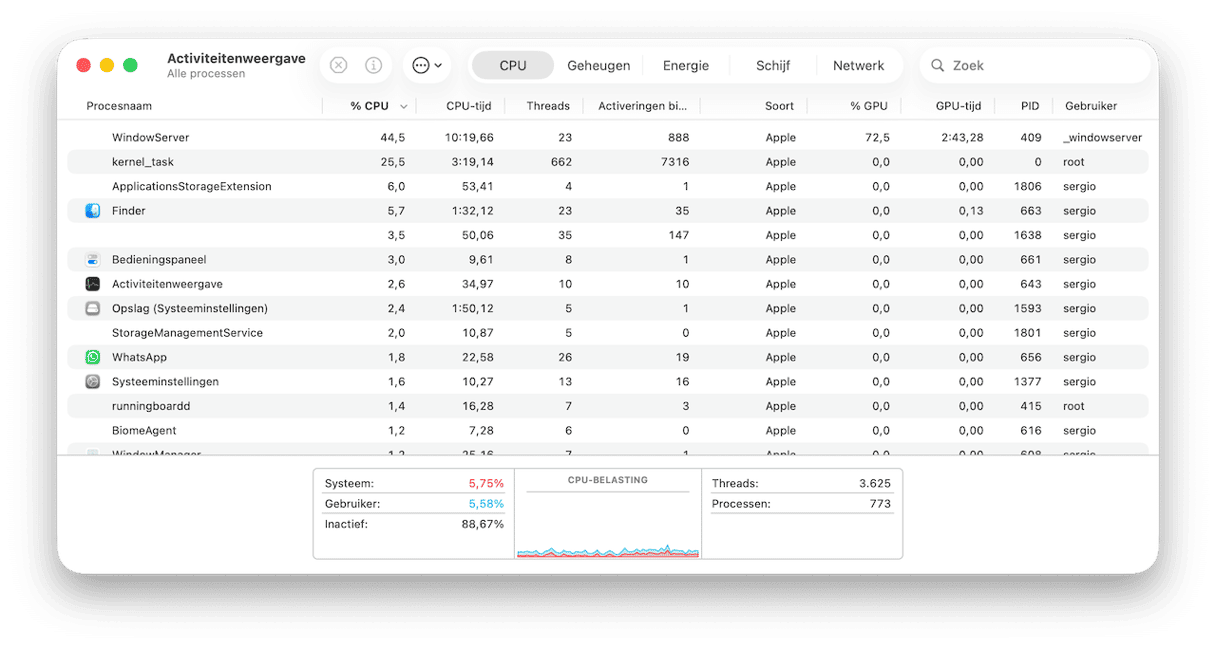Image resolution: width=1216 pixels, height=649 pixels.
Task: Select the BiomeAgent process row
Action: tap(608, 431)
